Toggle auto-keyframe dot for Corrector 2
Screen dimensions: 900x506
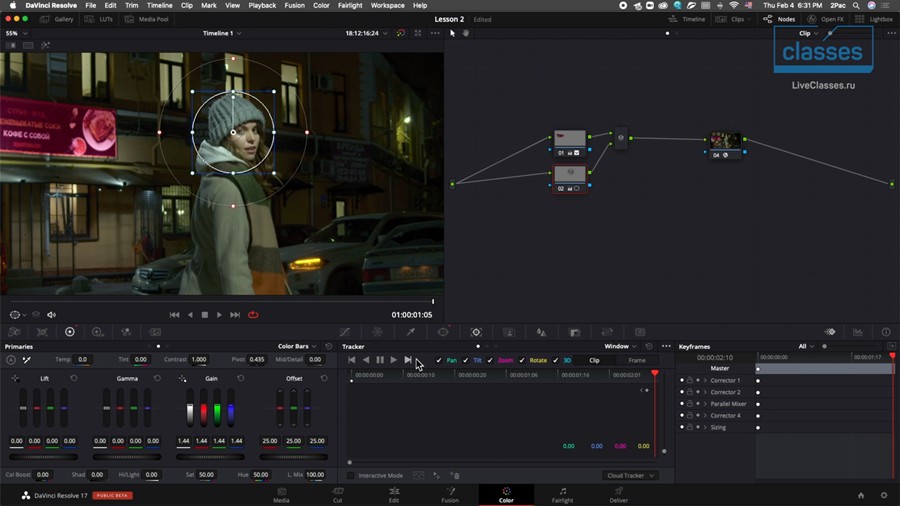click(x=698, y=392)
